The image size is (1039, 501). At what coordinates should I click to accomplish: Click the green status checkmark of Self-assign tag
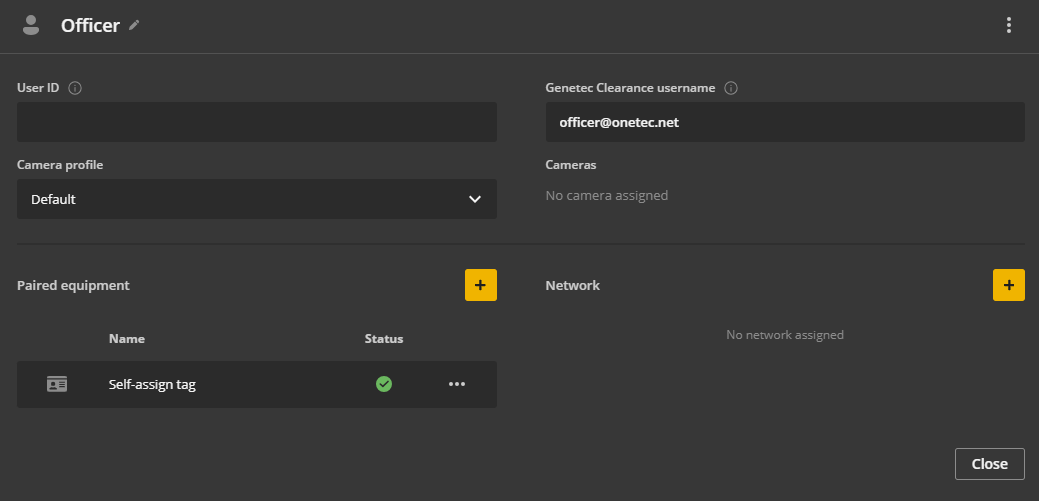[384, 384]
